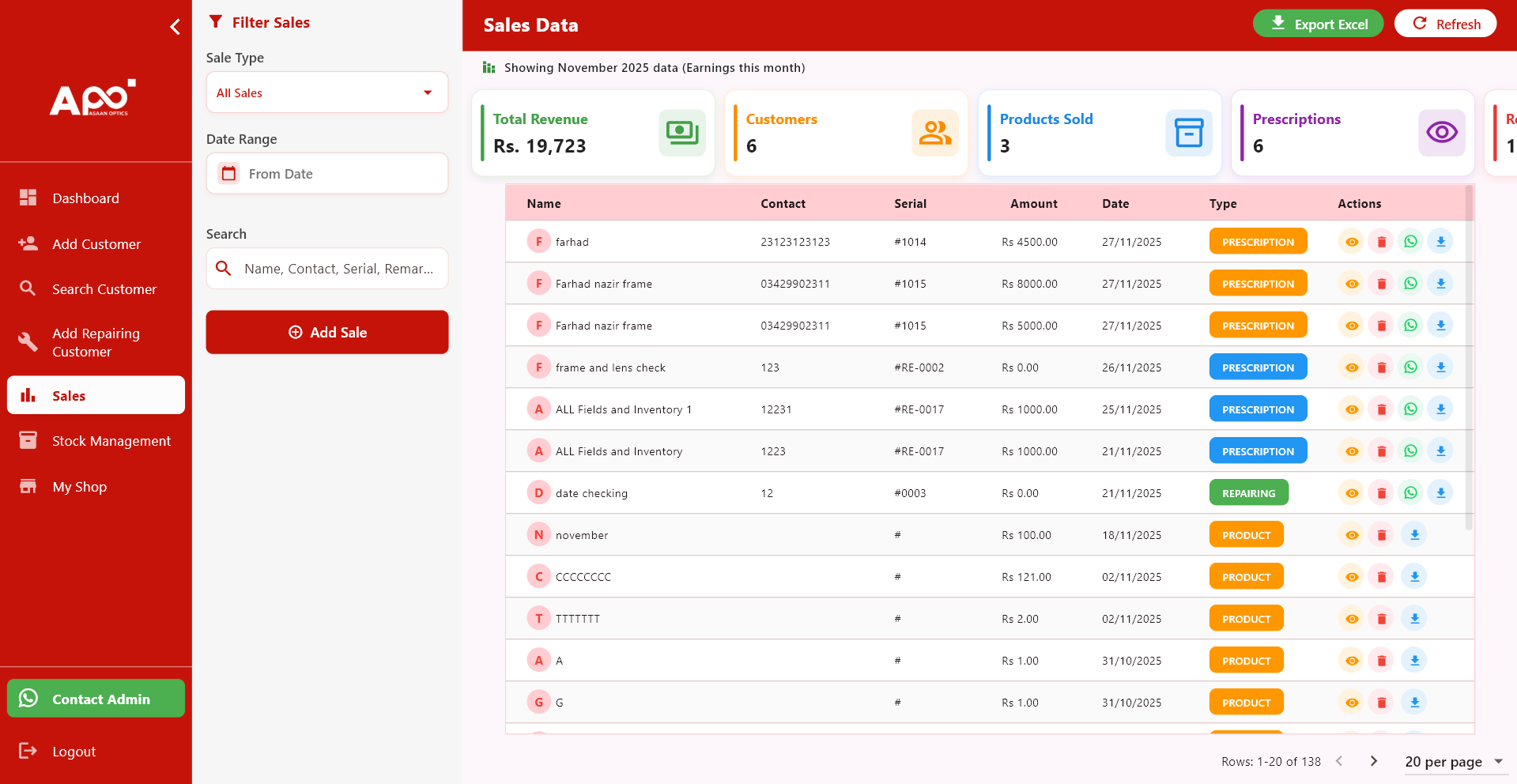This screenshot has height=784, width=1517.
Task: Open the Dashboard section
Action: (85, 198)
